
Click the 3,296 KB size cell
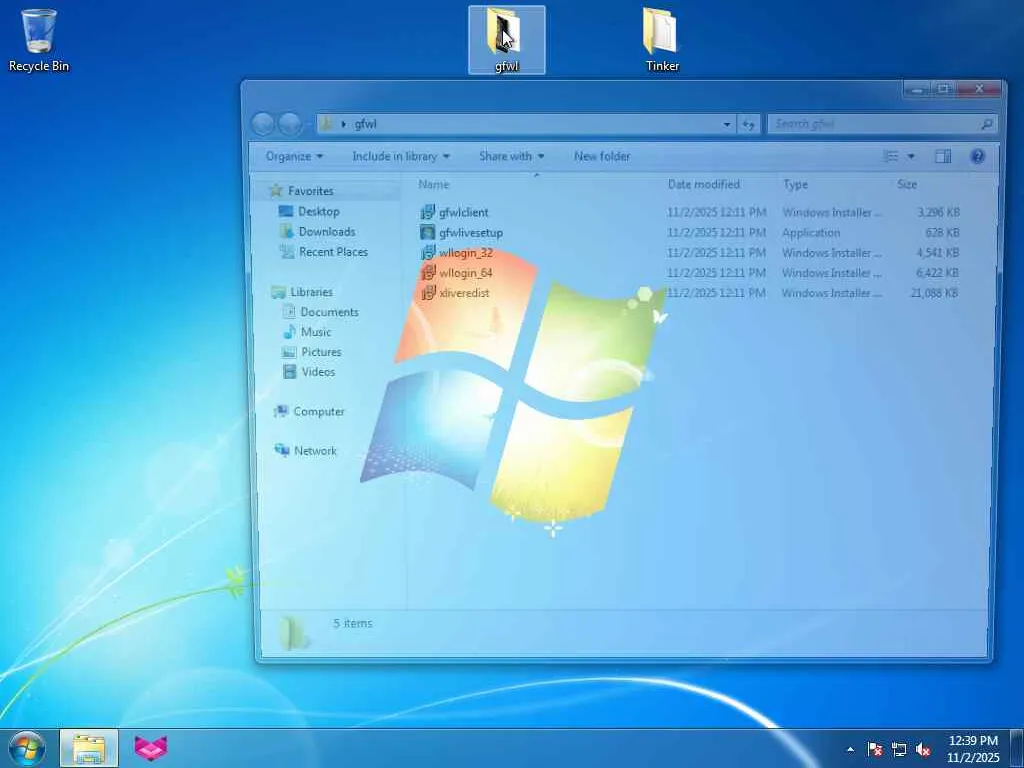938,212
